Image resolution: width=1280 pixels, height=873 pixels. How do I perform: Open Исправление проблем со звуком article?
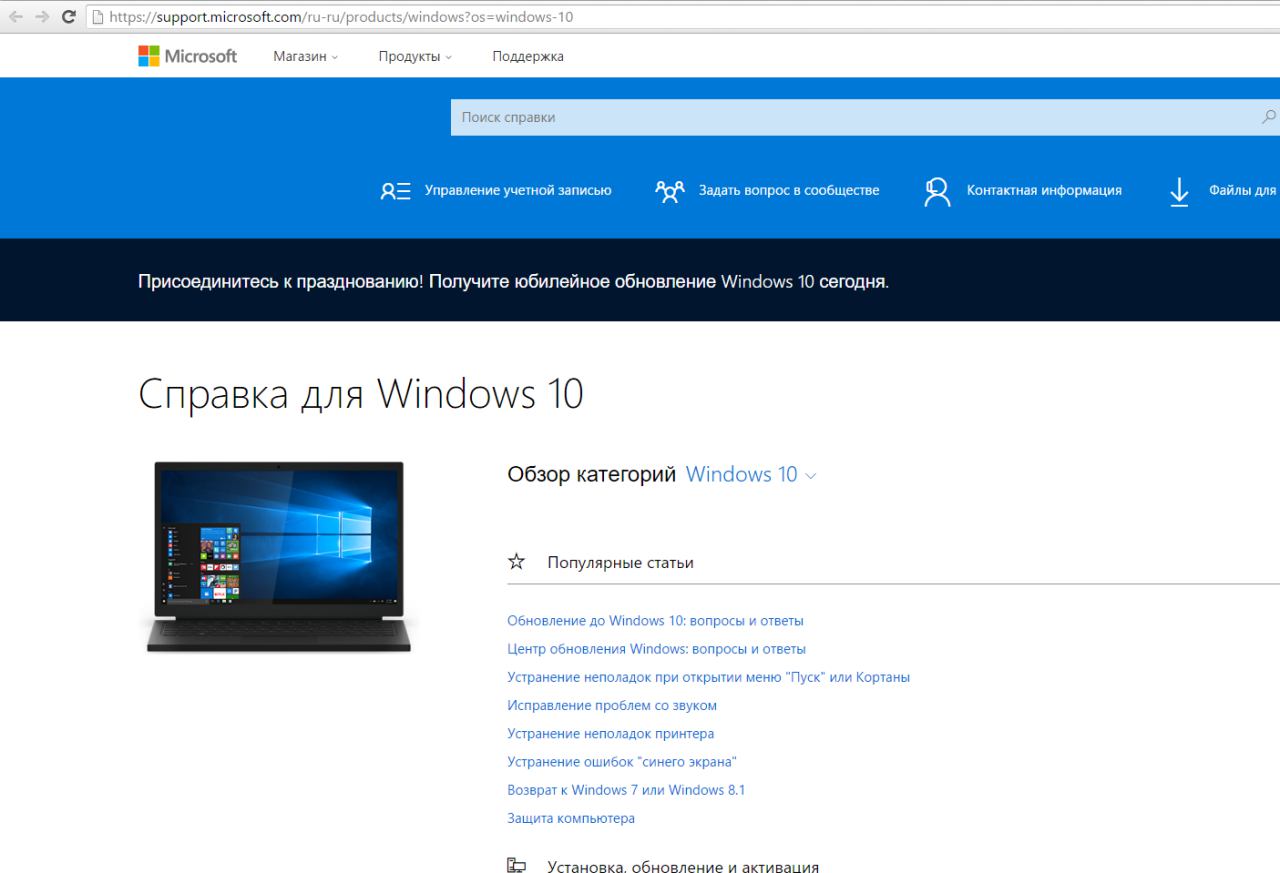tap(612, 705)
